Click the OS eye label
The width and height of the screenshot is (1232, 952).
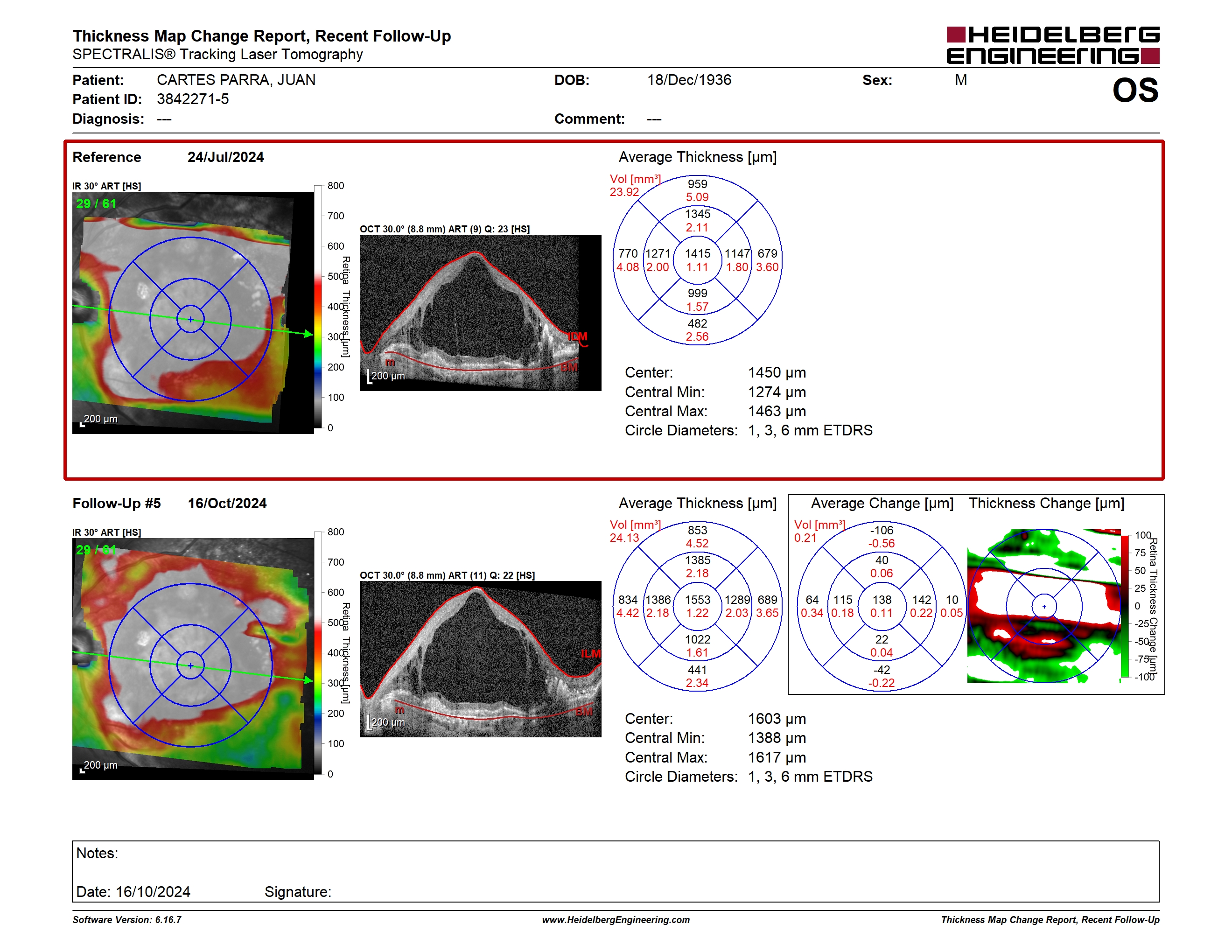(x=1135, y=90)
